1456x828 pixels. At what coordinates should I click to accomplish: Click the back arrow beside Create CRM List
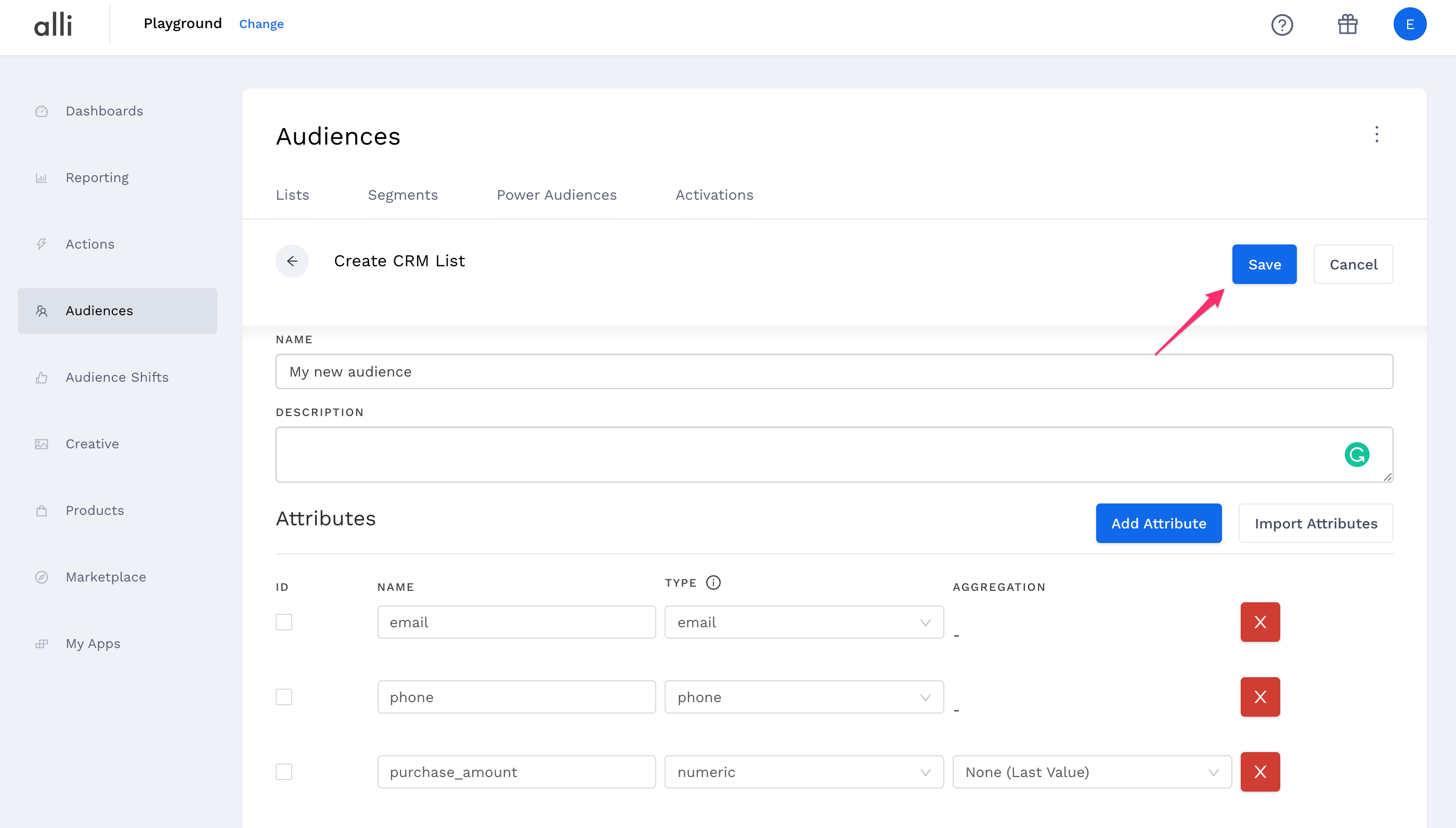(292, 261)
